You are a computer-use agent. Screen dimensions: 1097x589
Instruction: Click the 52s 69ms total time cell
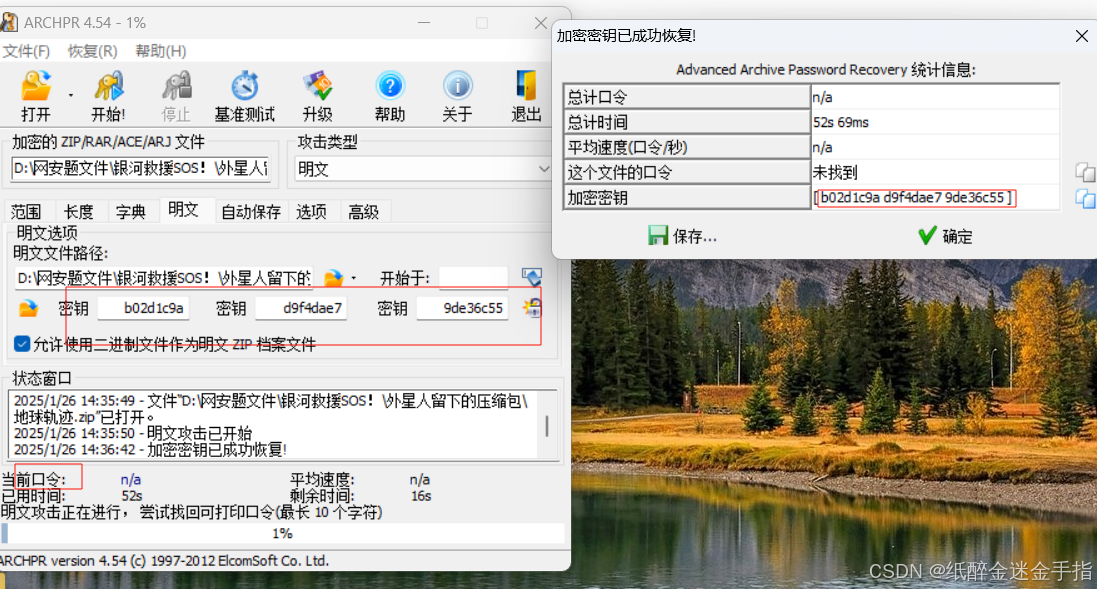935,122
